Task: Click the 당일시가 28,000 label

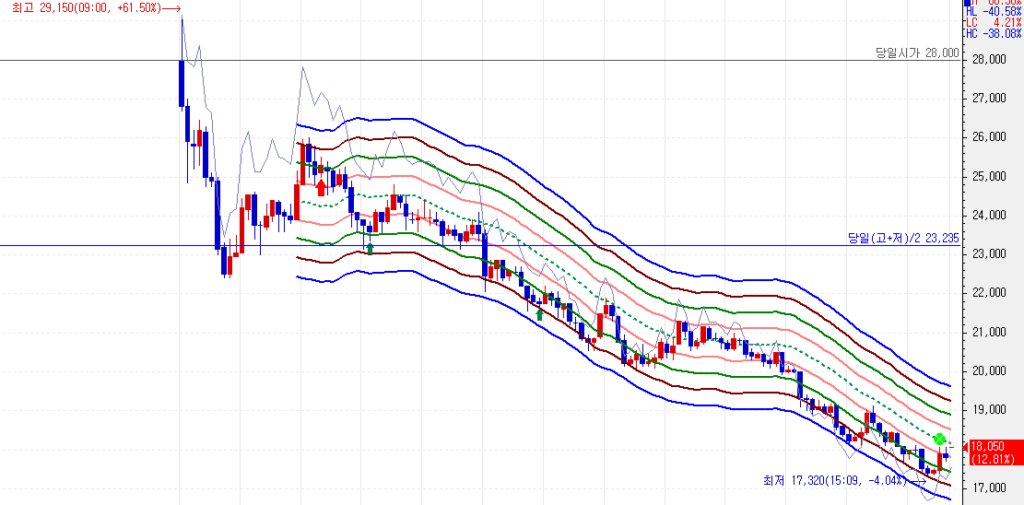Action: (x=918, y=53)
